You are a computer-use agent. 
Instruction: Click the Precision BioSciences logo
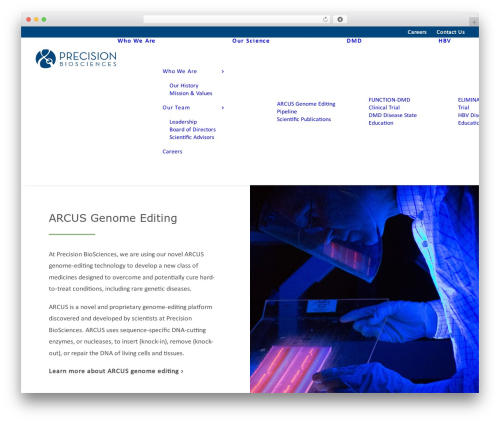(76, 59)
